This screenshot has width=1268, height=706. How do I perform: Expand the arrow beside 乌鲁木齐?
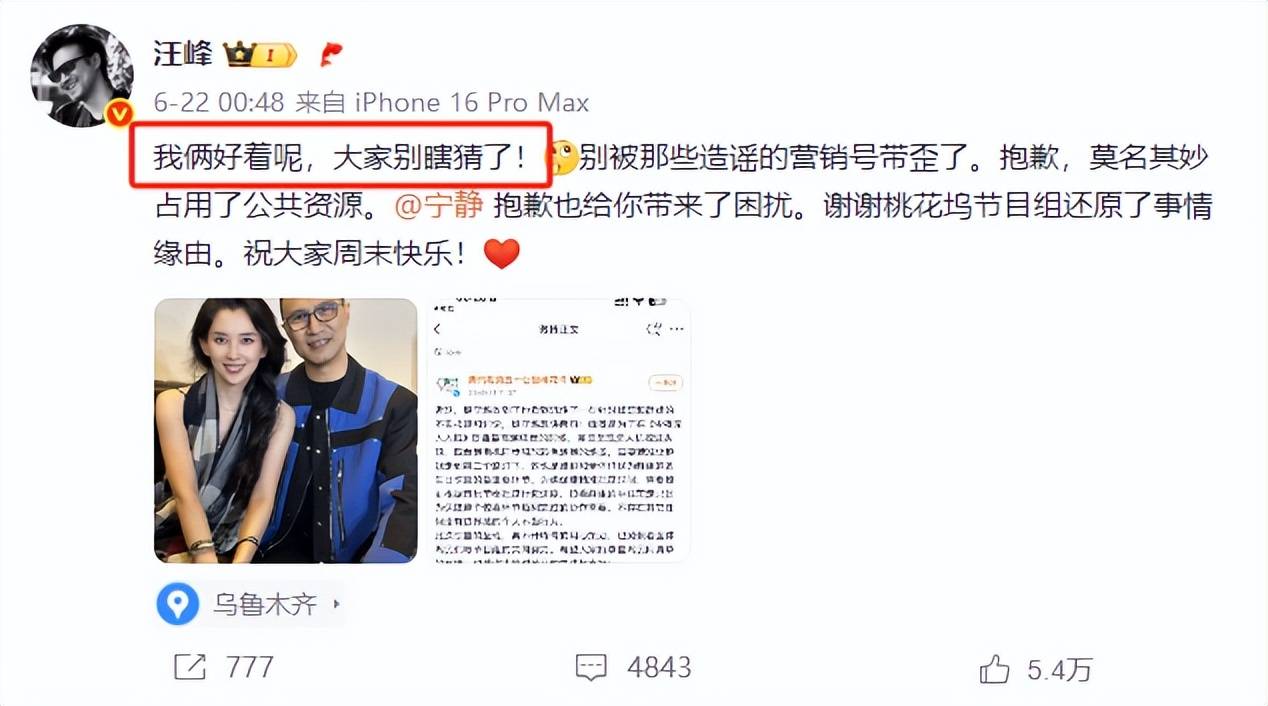click(336, 604)
